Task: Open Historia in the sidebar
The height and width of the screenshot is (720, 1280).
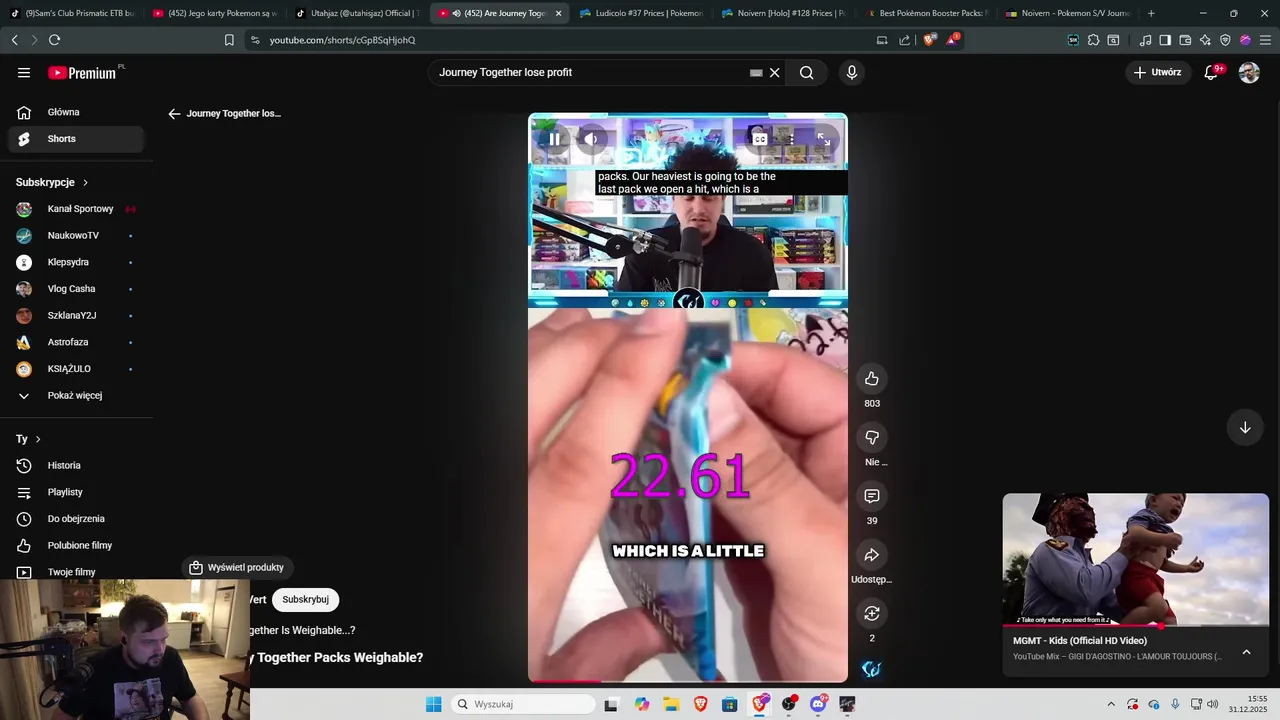Action: pos(76,465)
